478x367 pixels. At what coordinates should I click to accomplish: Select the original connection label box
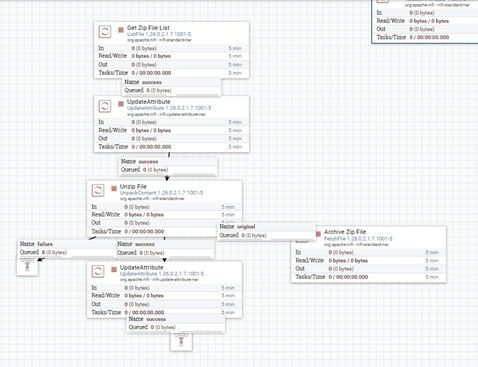[267, 231]
